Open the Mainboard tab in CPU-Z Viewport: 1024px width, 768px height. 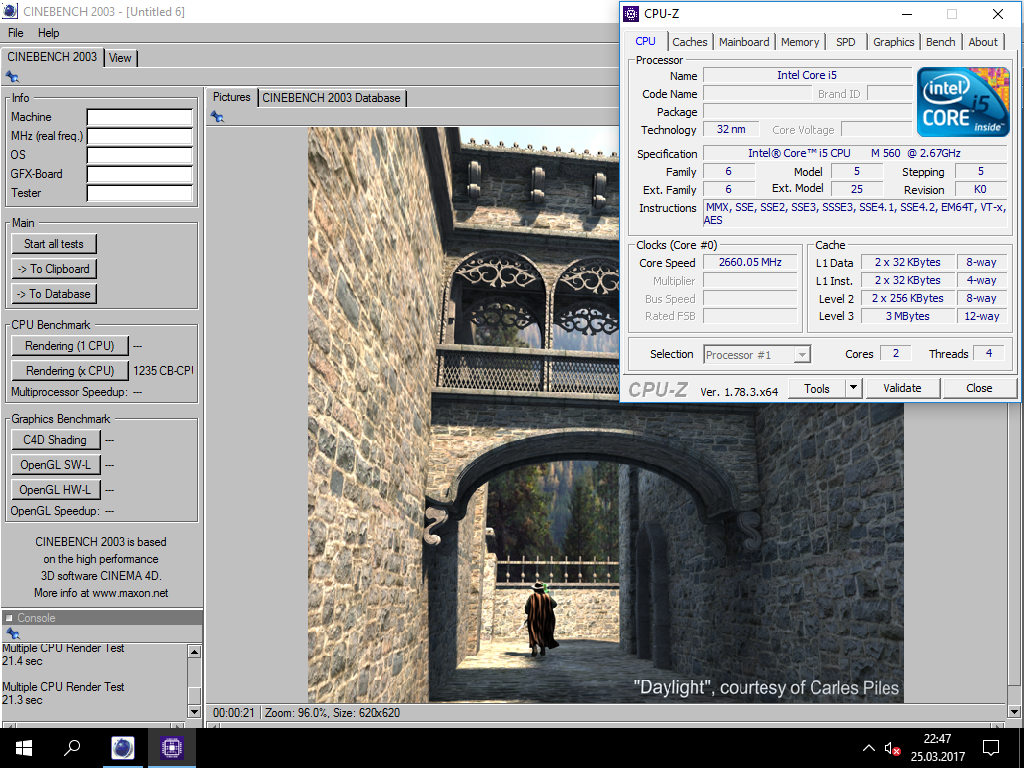click(x=744, y=42)
